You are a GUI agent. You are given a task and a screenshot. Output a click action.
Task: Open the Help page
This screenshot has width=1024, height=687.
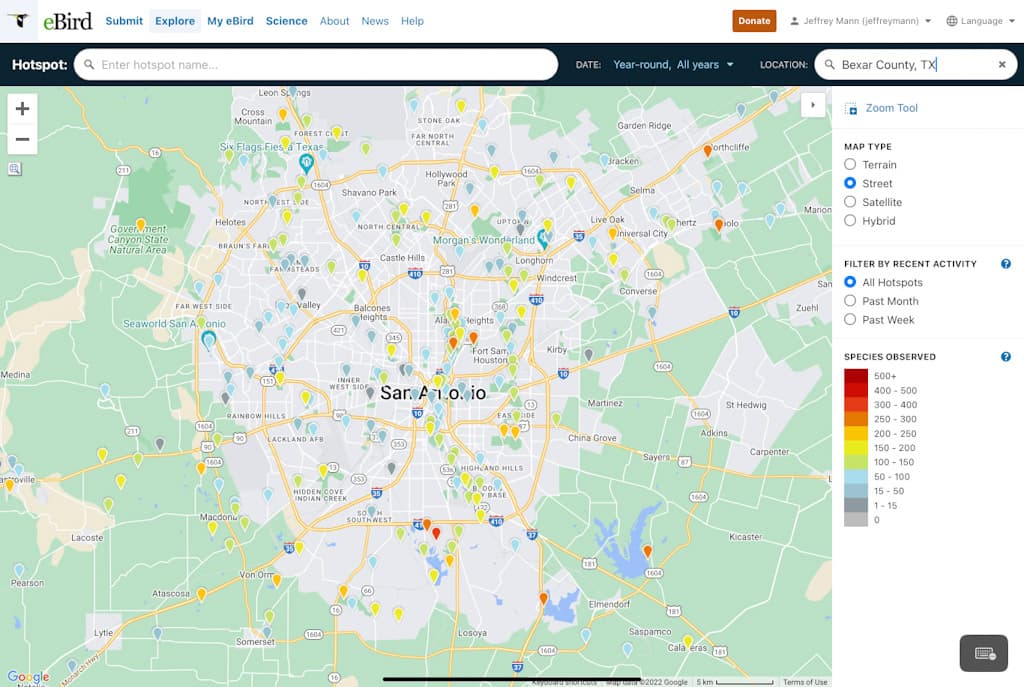tap(412, 21)
